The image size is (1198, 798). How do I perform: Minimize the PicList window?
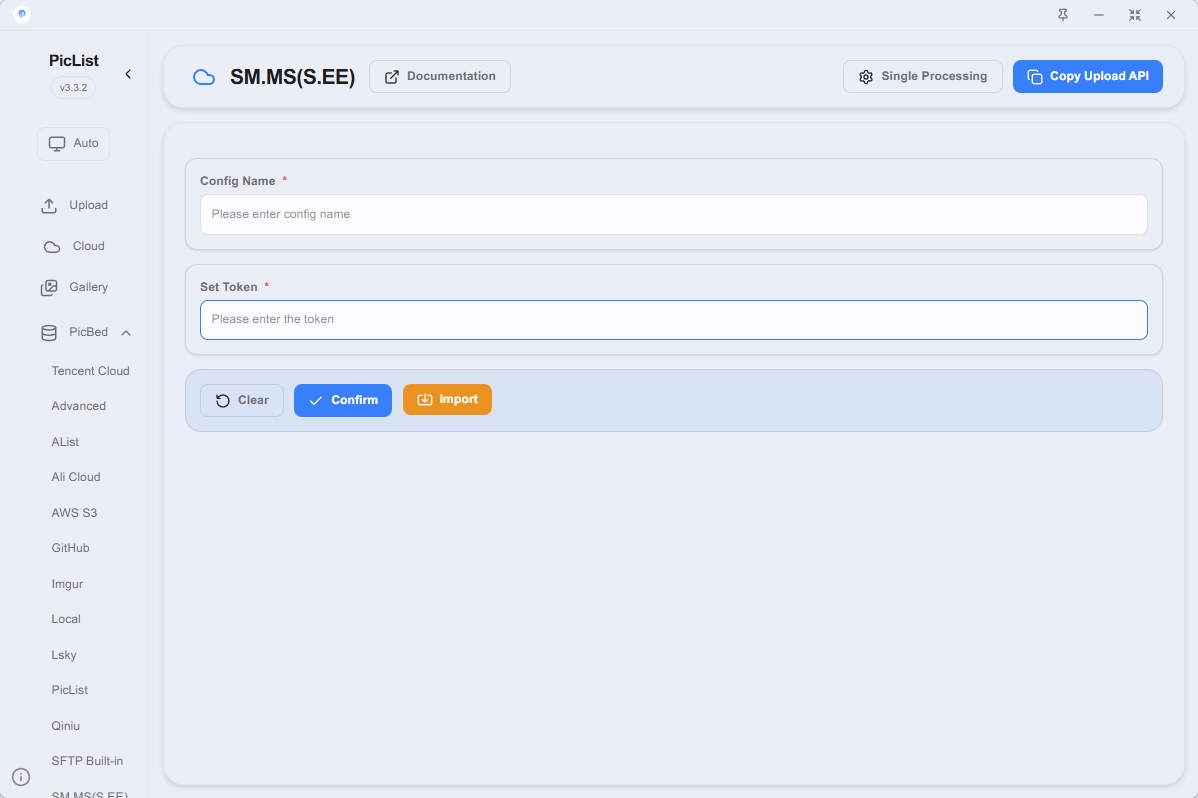tap(1099, 15)
